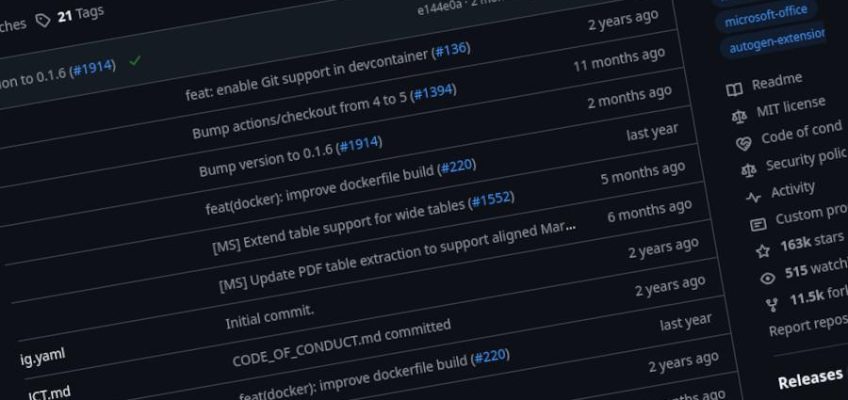Open the green checkmark commit status icon
The width and height of the screenshot is (848, 400).
click(135, 61)
